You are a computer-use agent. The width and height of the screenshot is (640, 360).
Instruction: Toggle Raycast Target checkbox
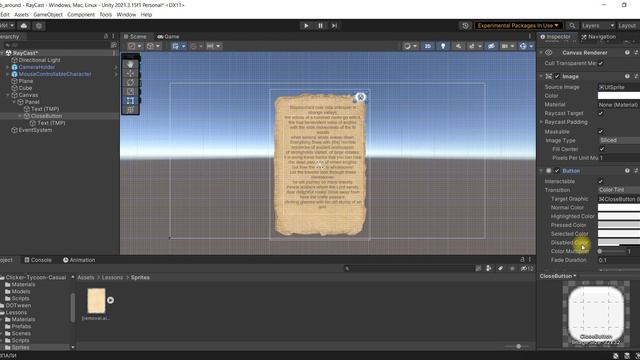coord(600,113)
